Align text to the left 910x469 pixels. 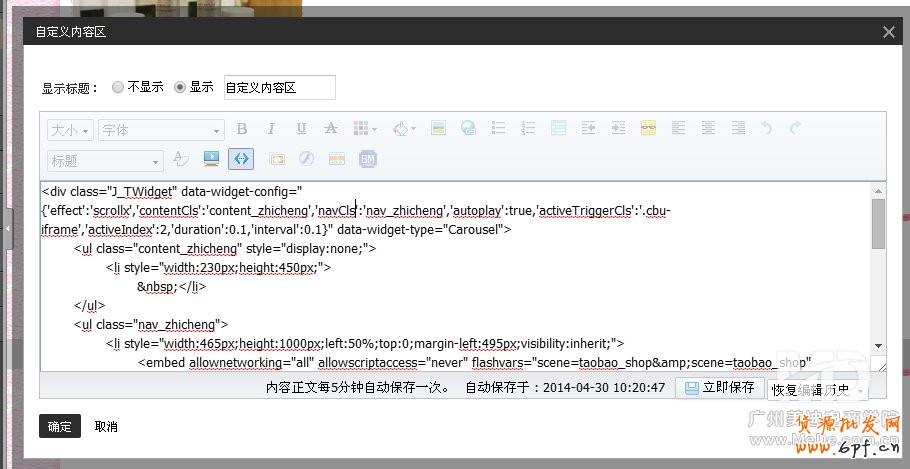click(x=679, y=129)
